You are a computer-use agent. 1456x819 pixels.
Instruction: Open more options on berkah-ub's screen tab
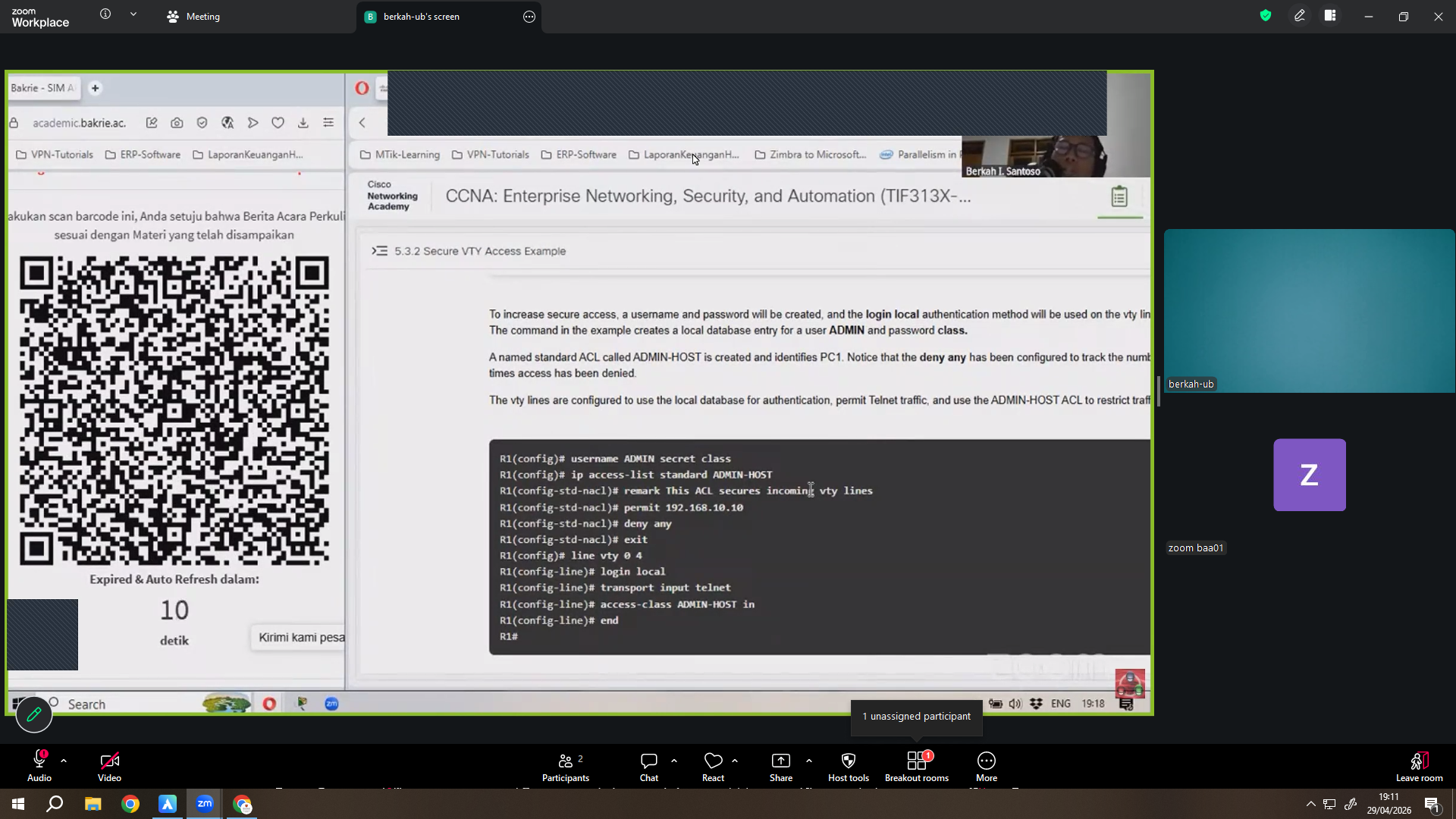tap(529, 17)
